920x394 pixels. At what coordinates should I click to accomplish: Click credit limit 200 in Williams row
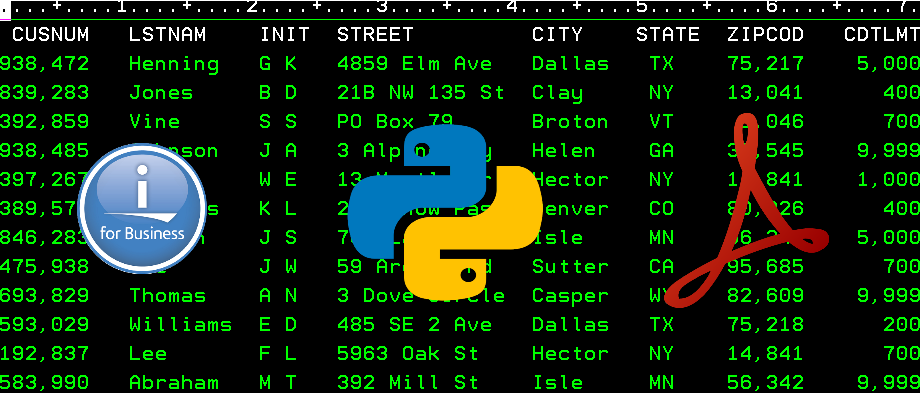coord(901,324)
